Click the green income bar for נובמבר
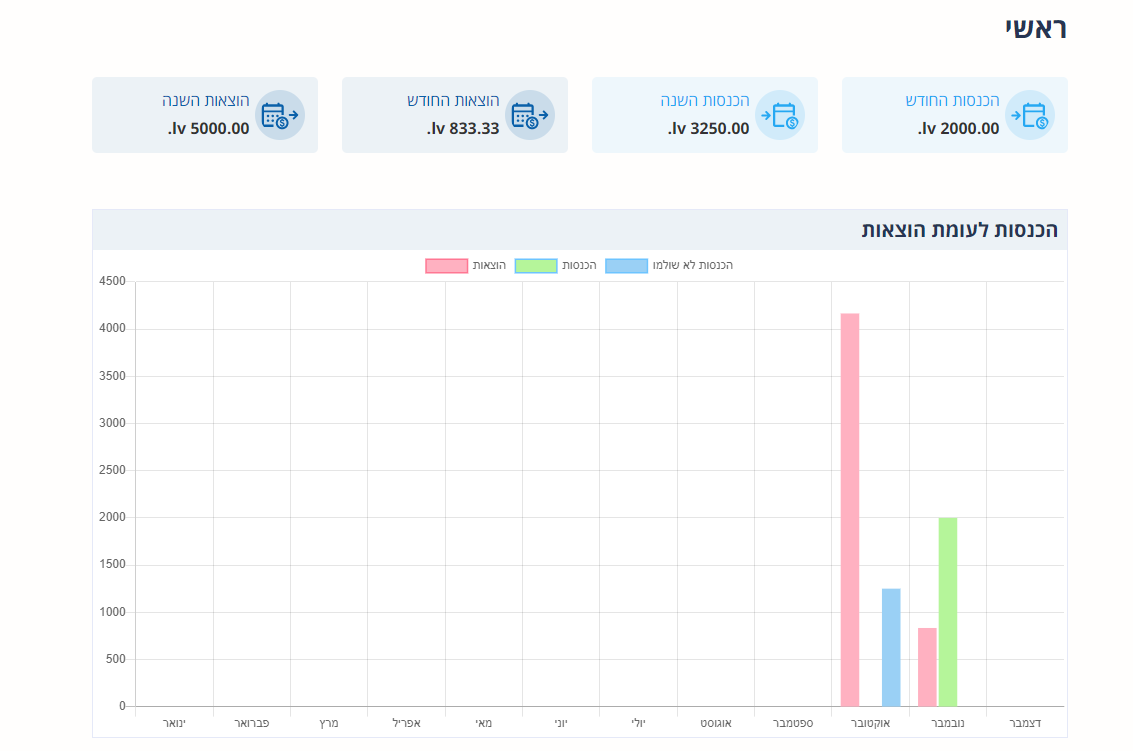1133x751 pixels. [x=947, y=611]
